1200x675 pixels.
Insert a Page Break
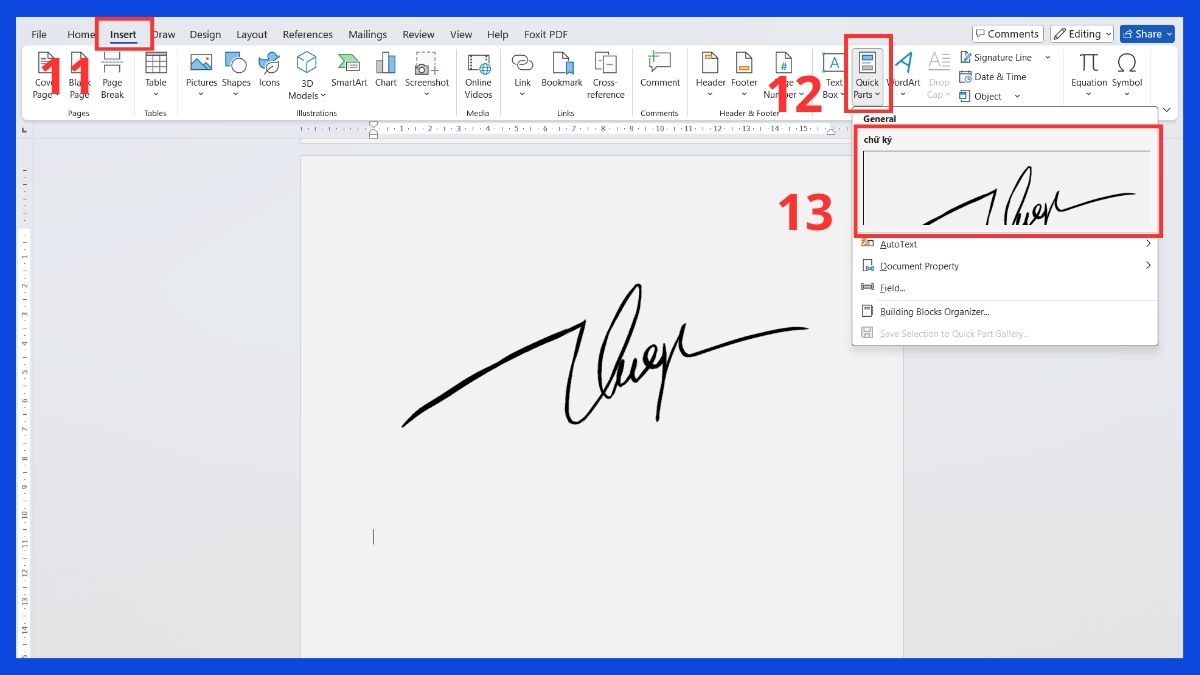[112, 75]
